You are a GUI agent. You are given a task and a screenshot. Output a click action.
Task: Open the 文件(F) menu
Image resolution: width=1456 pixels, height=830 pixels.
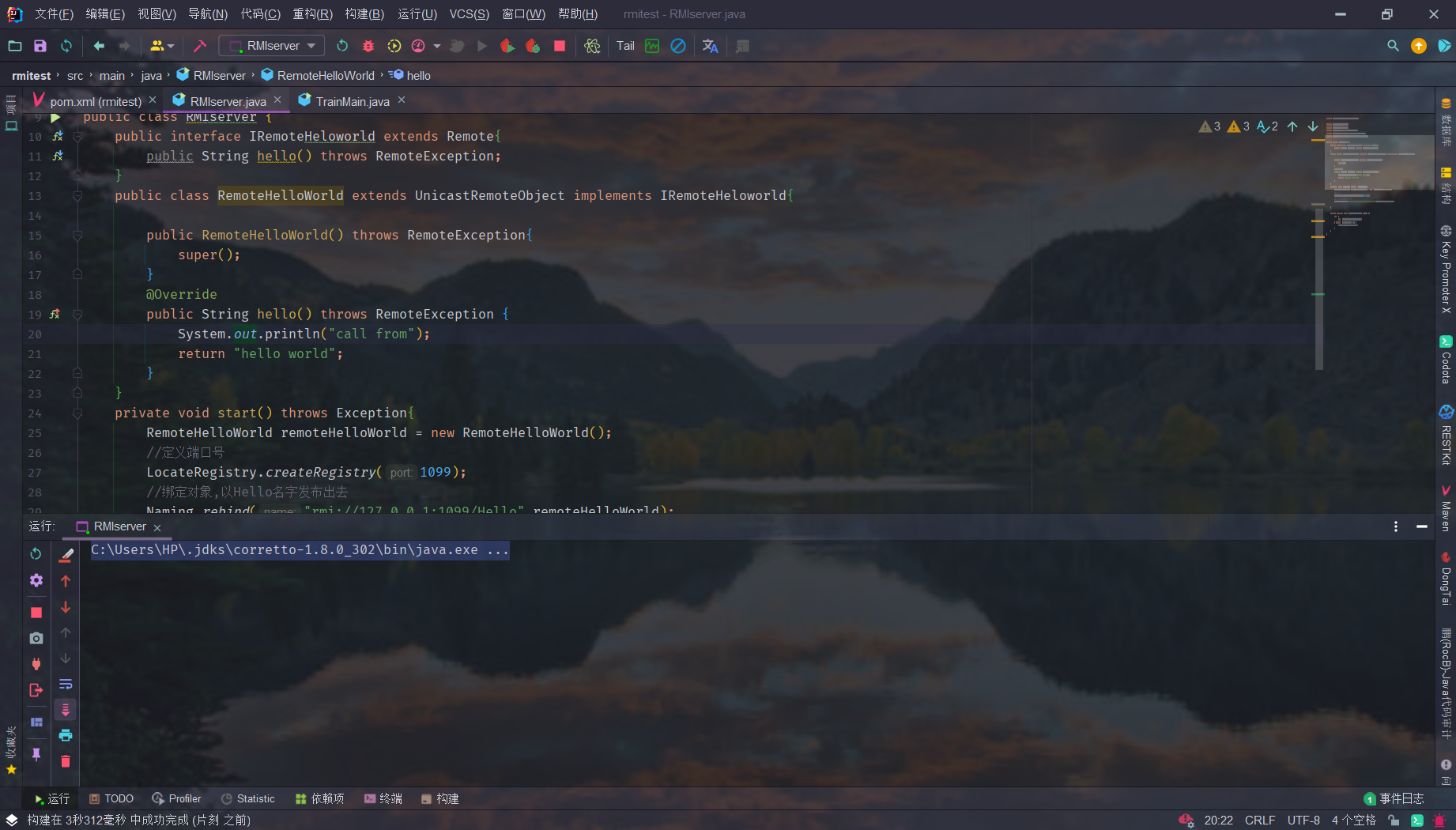(x=54, y=14)
